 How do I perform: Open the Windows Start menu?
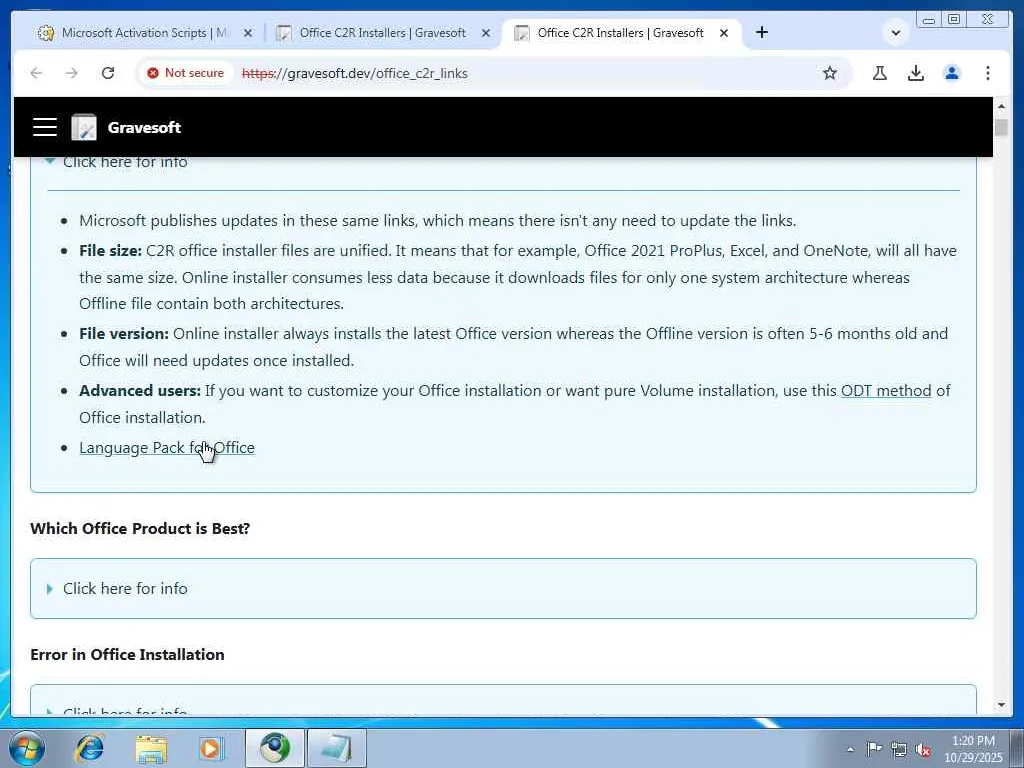click(26, 748)
